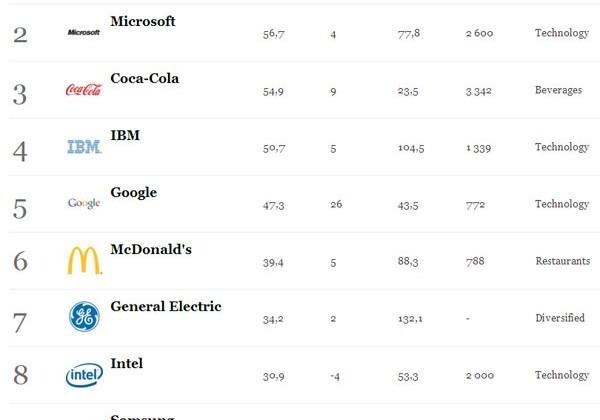Select Google's brand value 47,3
The height and width of the screenshot is (420, 600).
coord(274,206)
